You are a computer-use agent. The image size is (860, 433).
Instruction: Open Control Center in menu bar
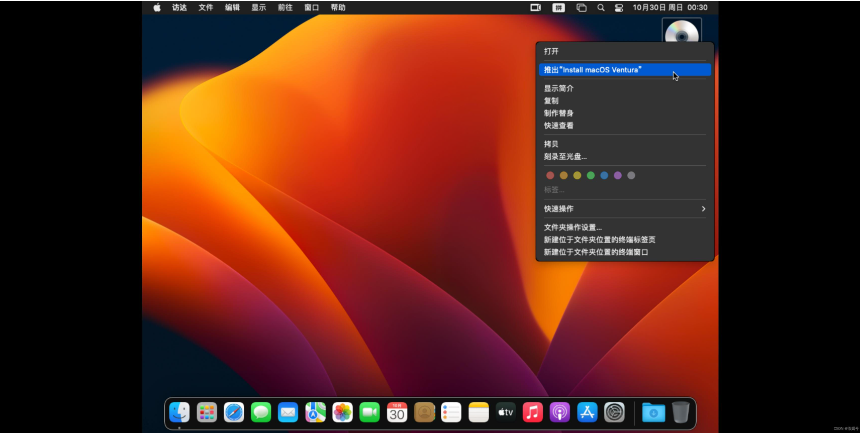click(x=619, y=7)
